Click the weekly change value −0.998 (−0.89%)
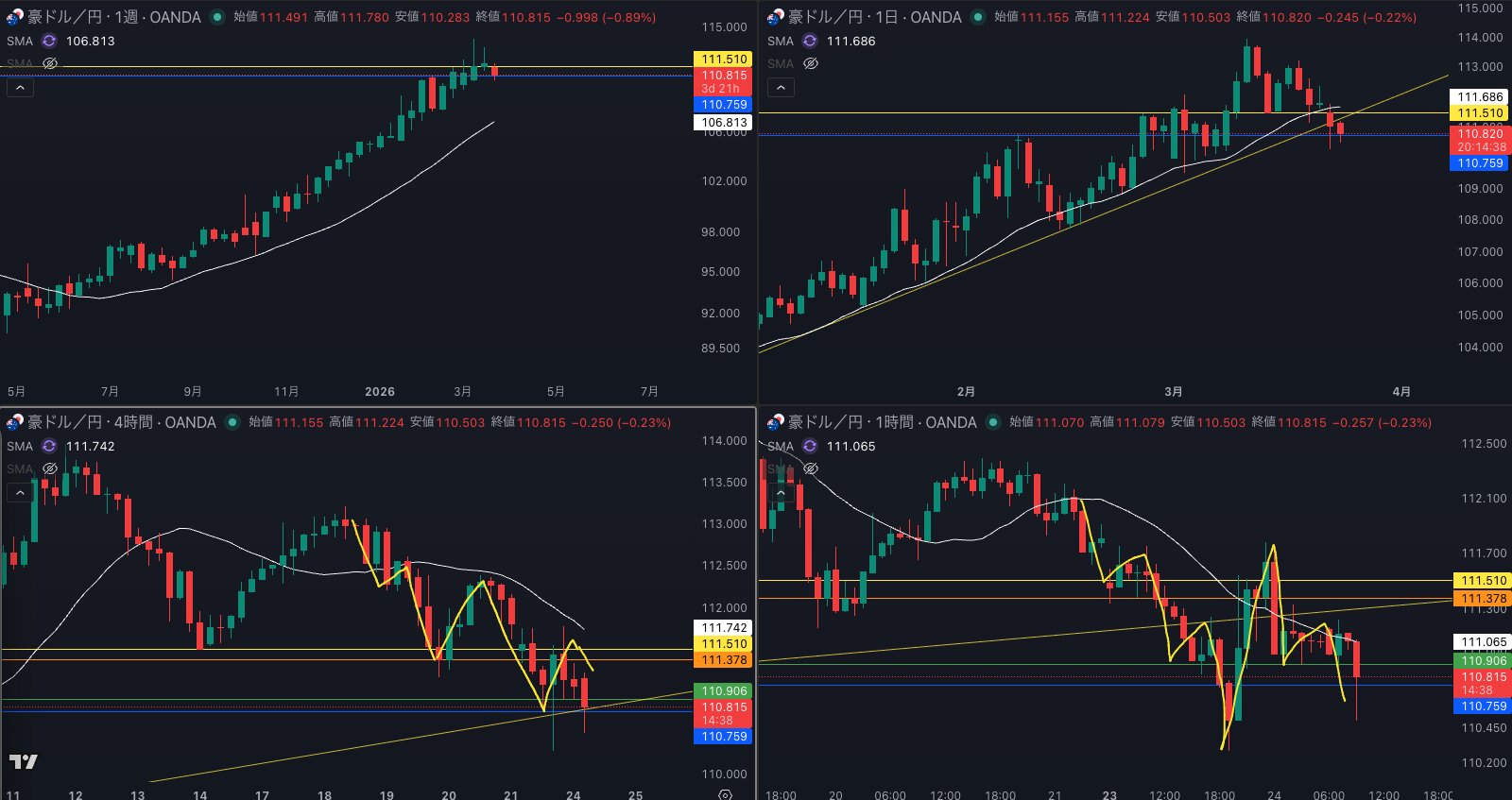This screenshot has width=1512, height=800. pyautogui.click(x=606, y=17)
